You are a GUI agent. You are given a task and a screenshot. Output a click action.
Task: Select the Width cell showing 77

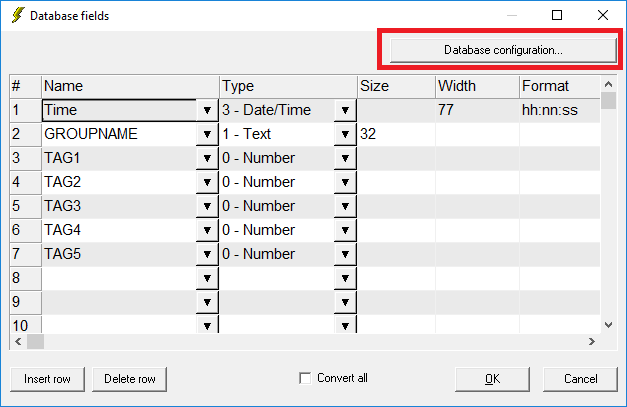click(477, 110)
